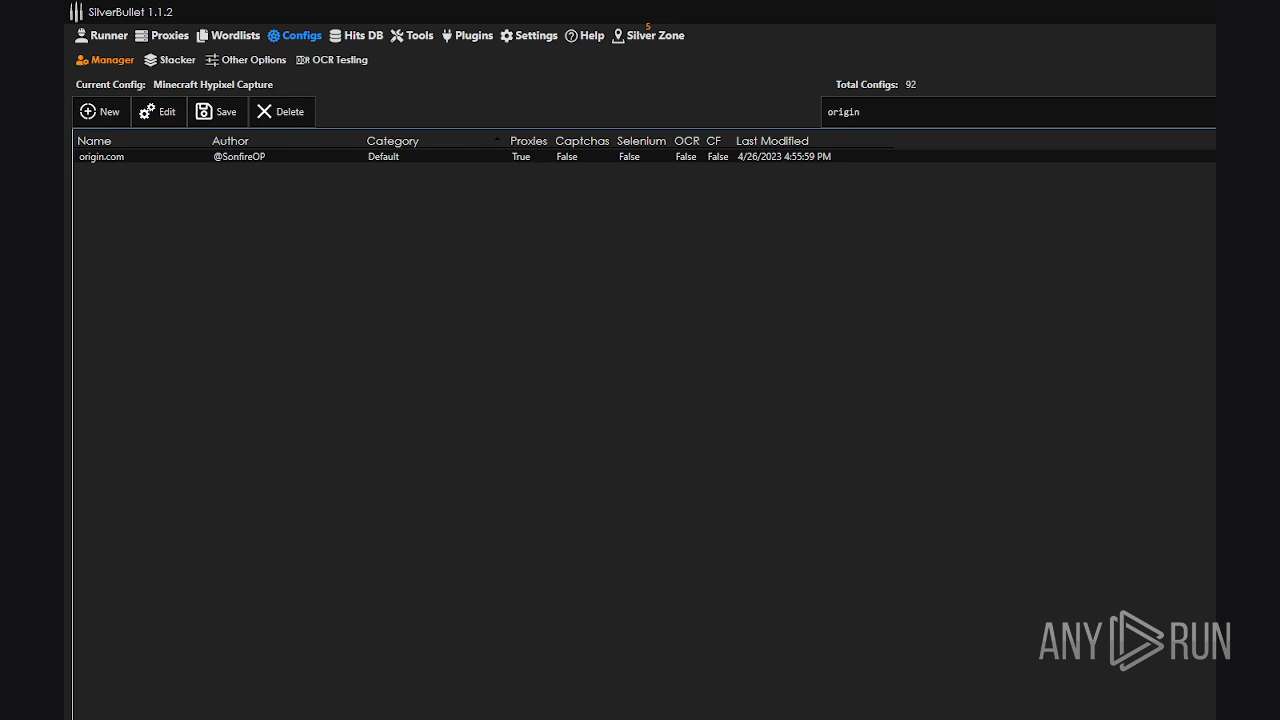Click the New config button
The width and height of the screenshot is (1280, 720).
point(101,112)
